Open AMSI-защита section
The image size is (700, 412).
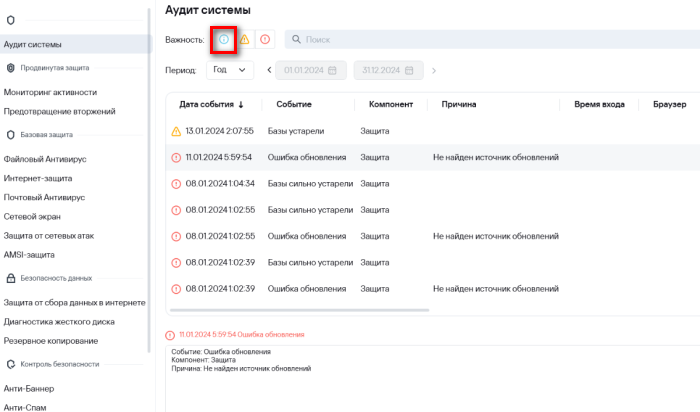29,255
